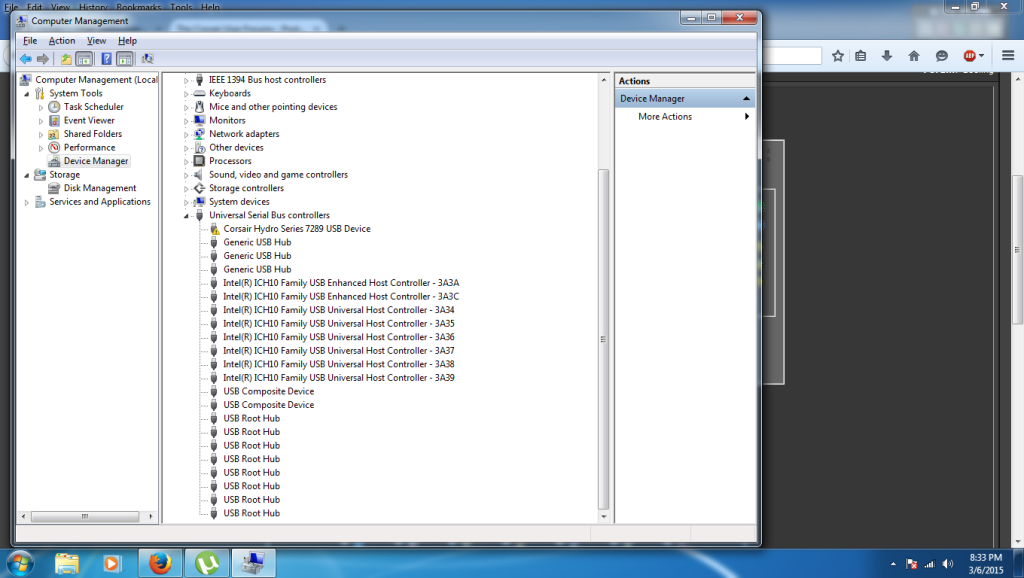This screenshot has height=578, width=1024.
Task: Open the Action menu
Action: click(x=62, y=40)
